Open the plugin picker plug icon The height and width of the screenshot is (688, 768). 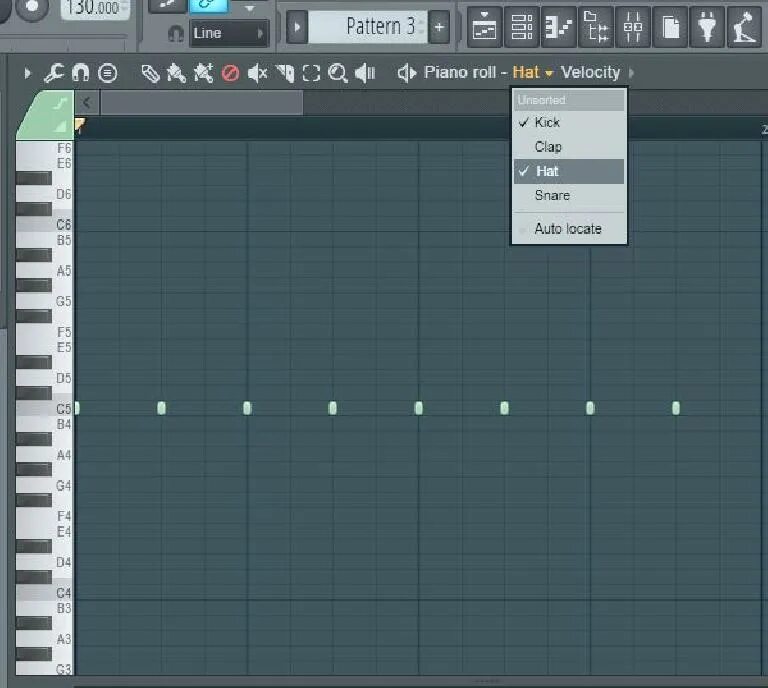pyautogui.click(x=707, y=27)
